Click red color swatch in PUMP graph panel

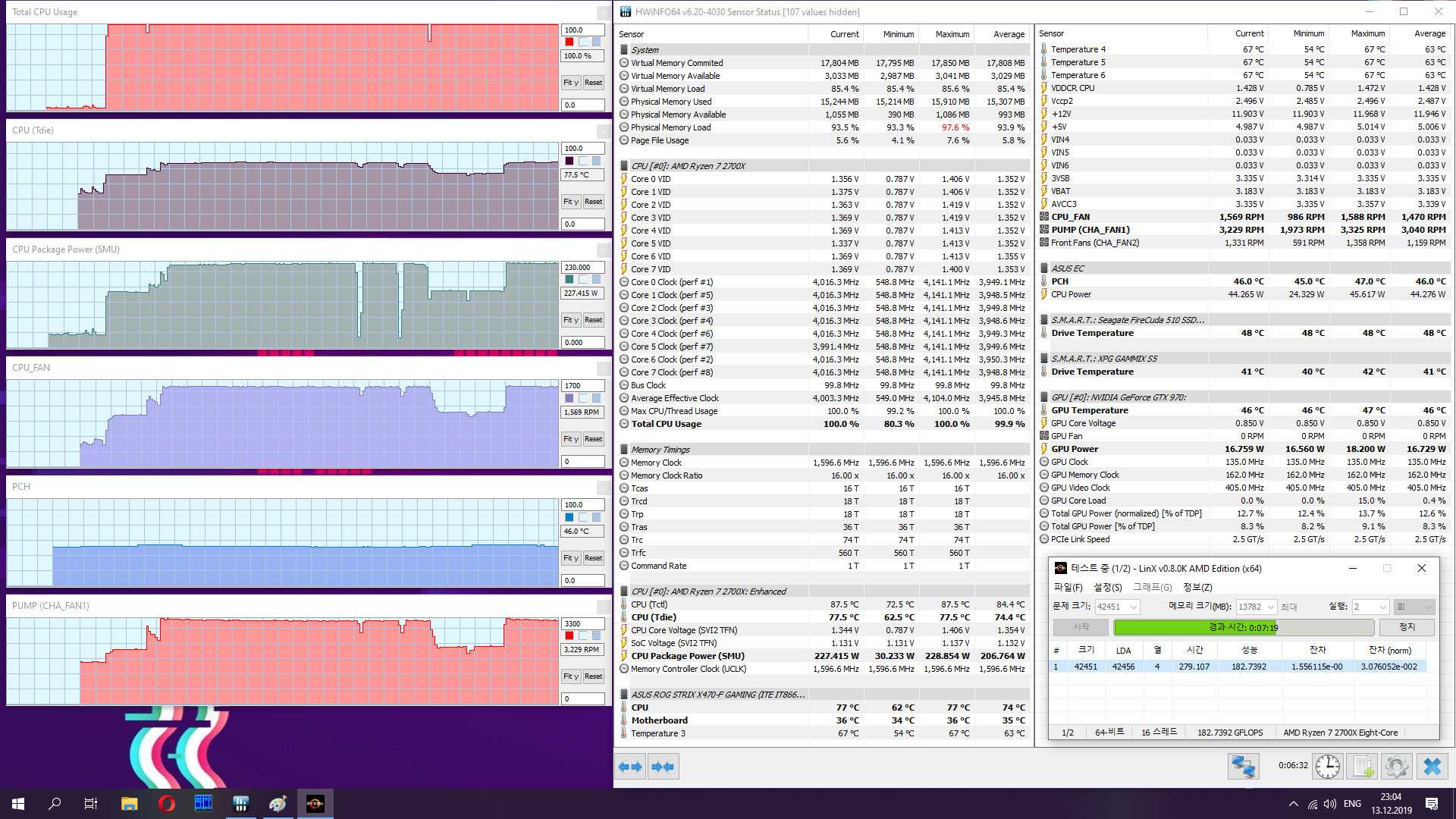coord(570,635)
